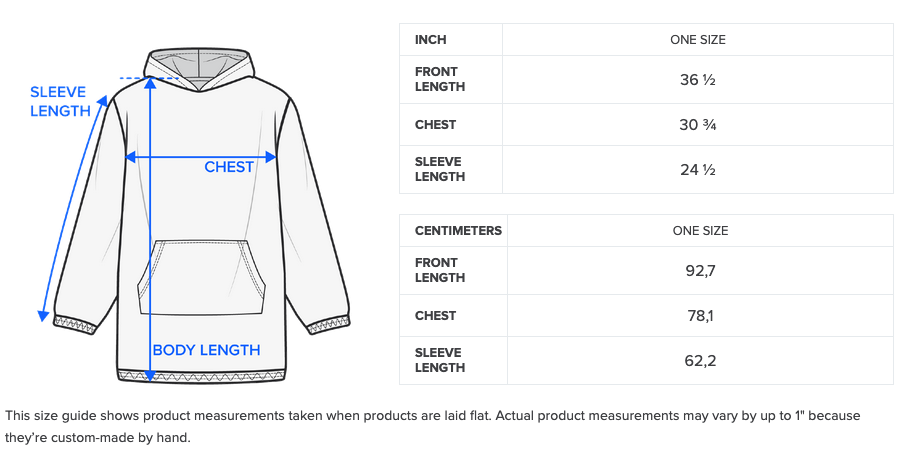Click the blue BODY LENGTH label on the hoodie
The height and width of the screenshot is (454, 913).
click(x=206, y=350)
